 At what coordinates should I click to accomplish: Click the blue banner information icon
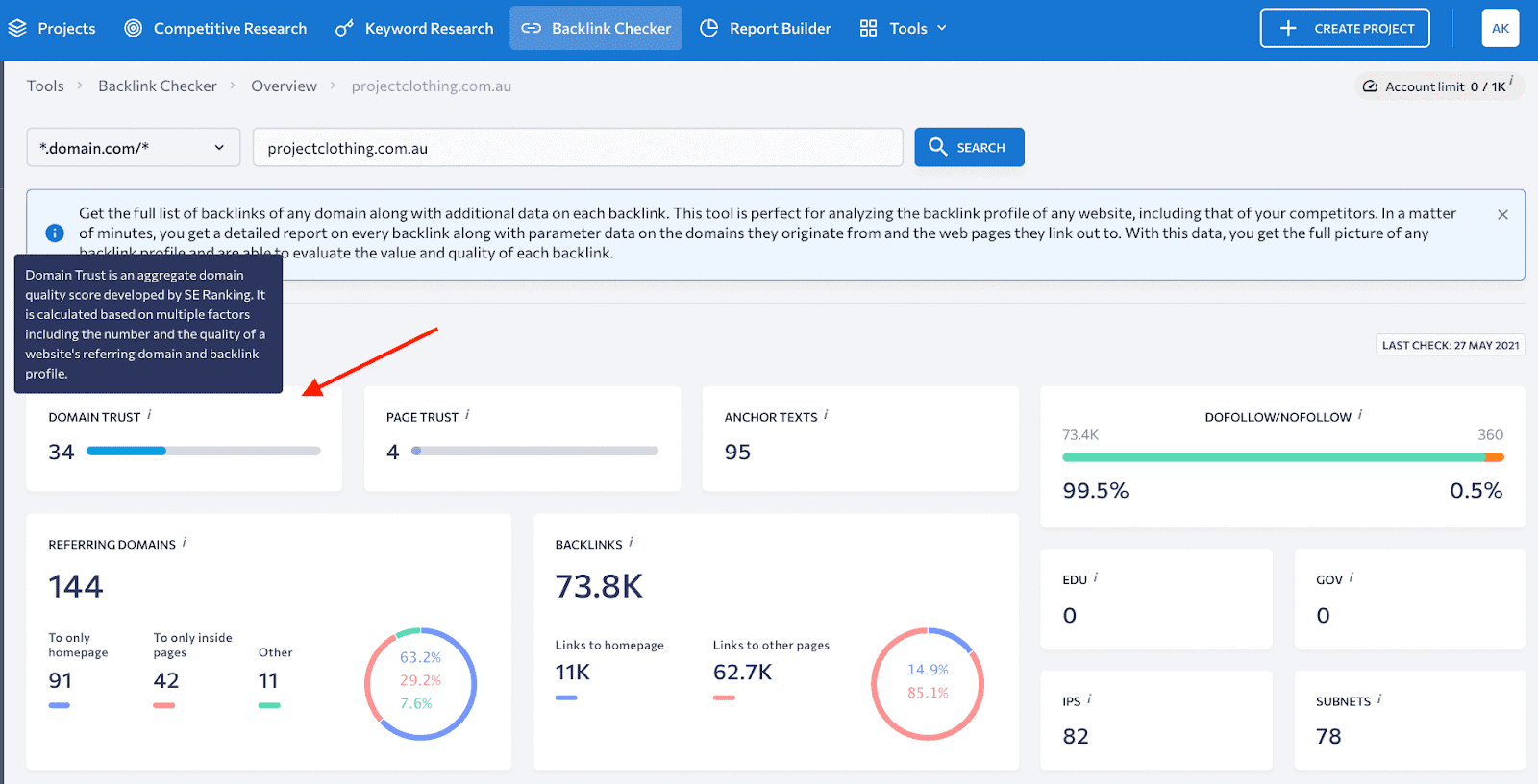coord(55,233)
